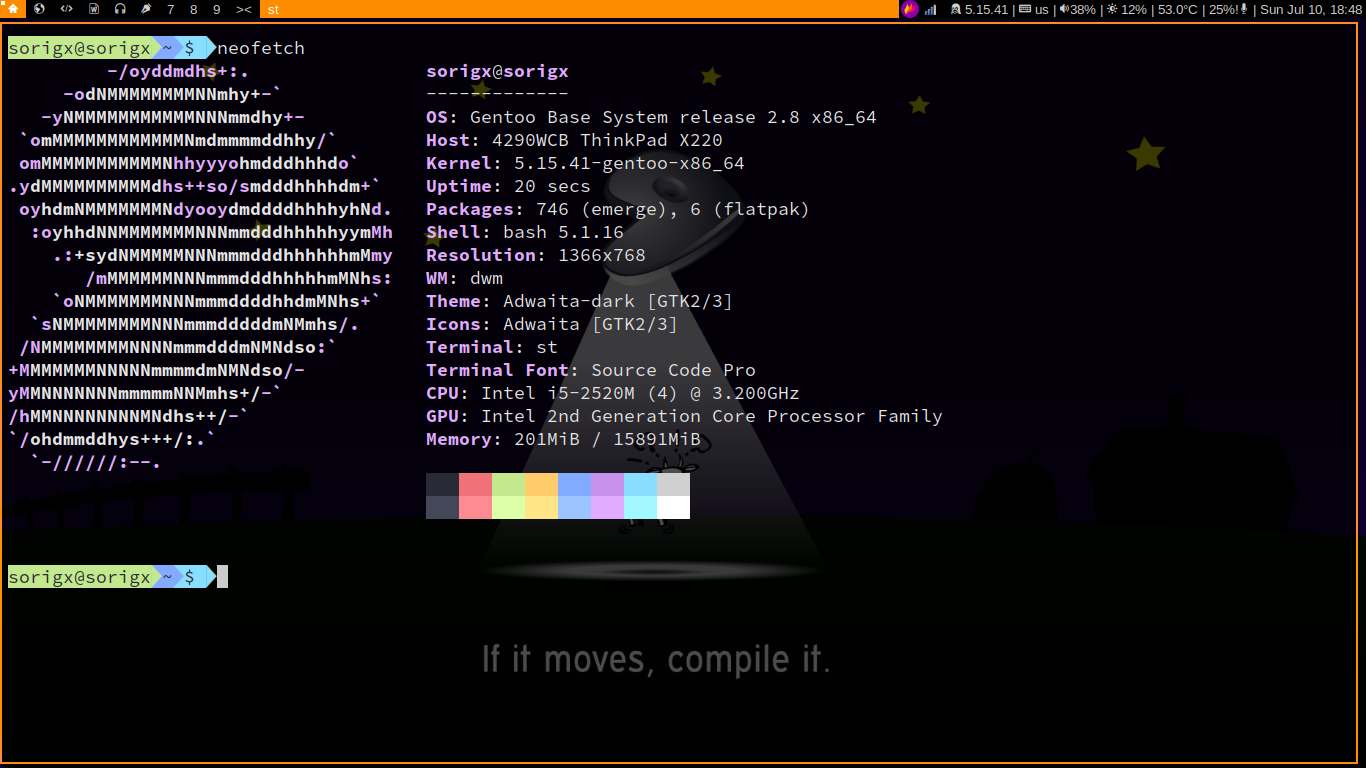Click the microphone status icon

pyautogui.click(x=1244, y=10)
